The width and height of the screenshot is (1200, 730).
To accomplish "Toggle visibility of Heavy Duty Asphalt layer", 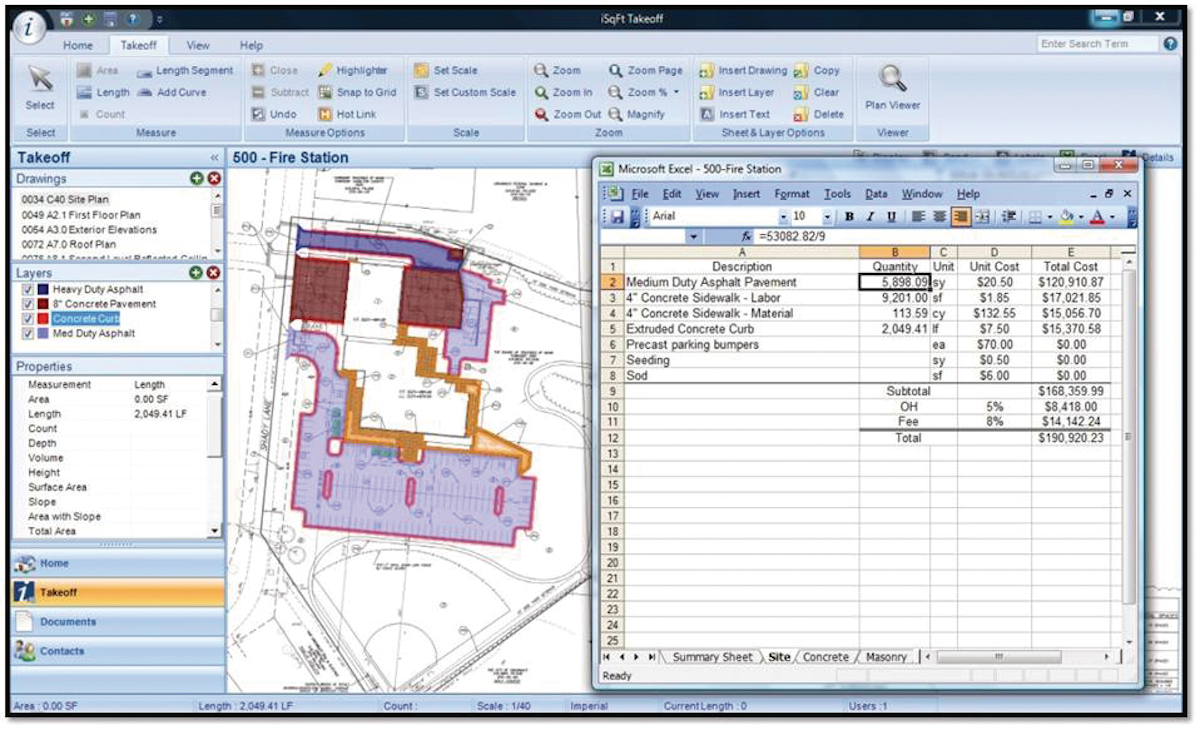I will tap(28, 289).
